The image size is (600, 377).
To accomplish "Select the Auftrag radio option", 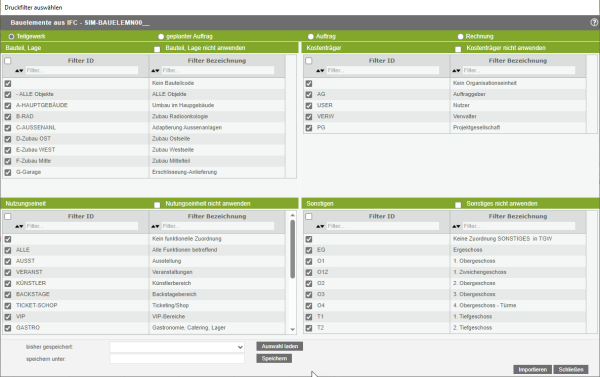I will point(311,37).
